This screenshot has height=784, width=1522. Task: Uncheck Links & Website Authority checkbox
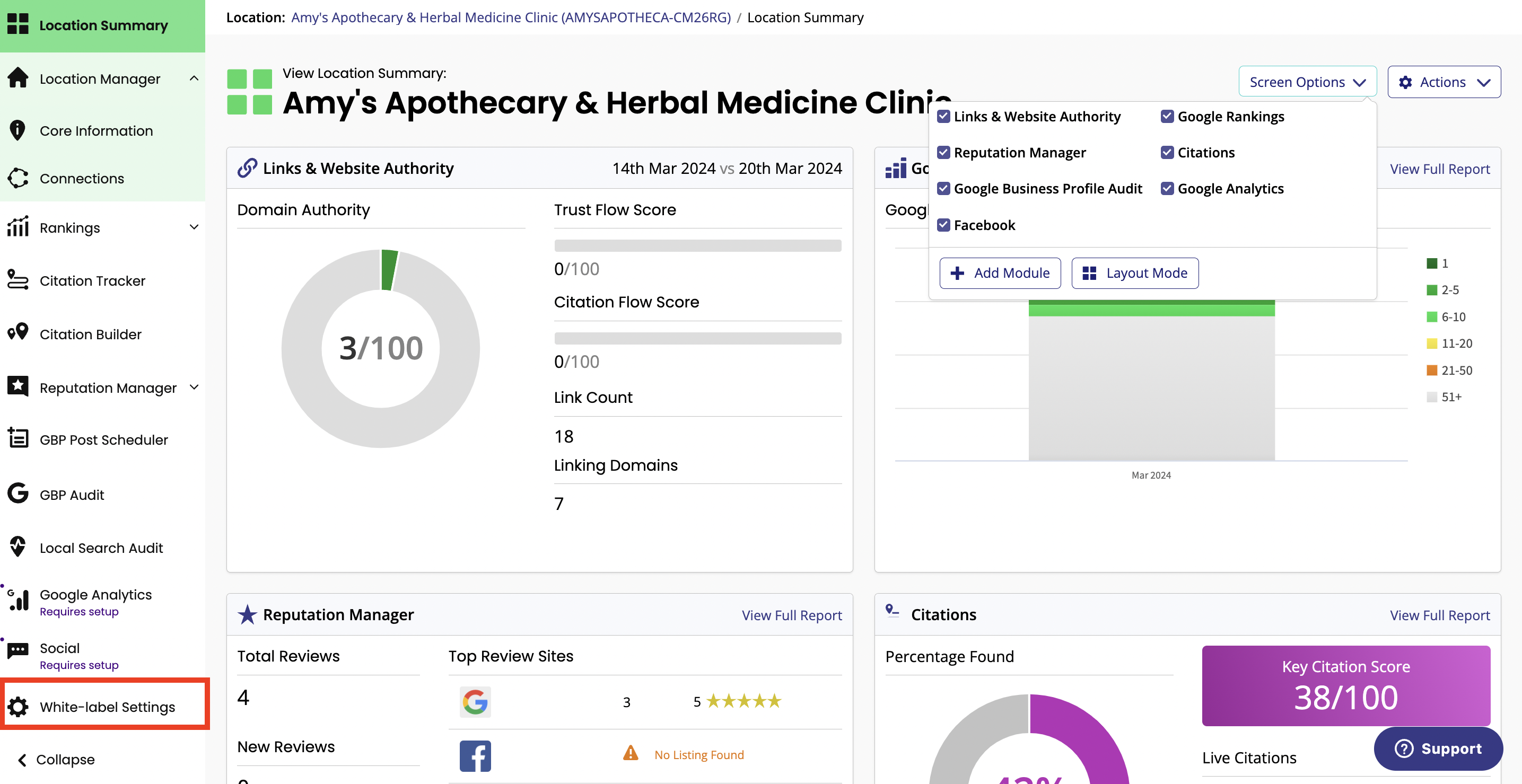tap(943, 117)
